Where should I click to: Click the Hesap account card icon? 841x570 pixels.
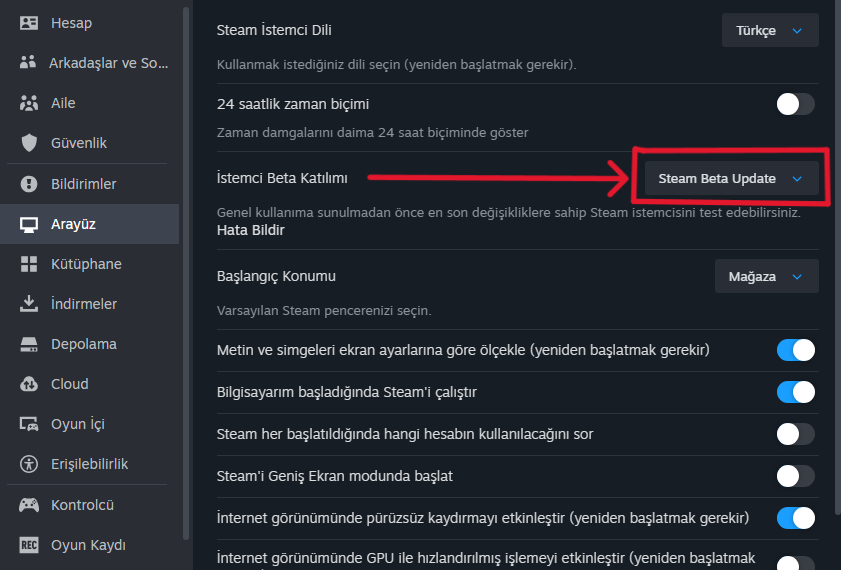coord(29,23)
